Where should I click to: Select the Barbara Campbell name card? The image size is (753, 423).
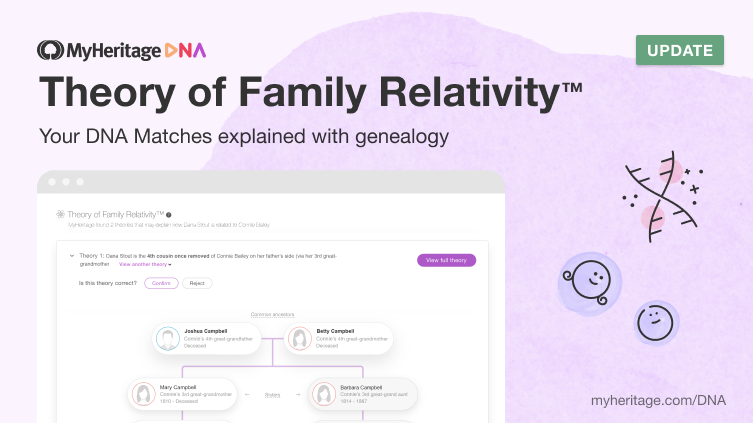tap(363, 394)
